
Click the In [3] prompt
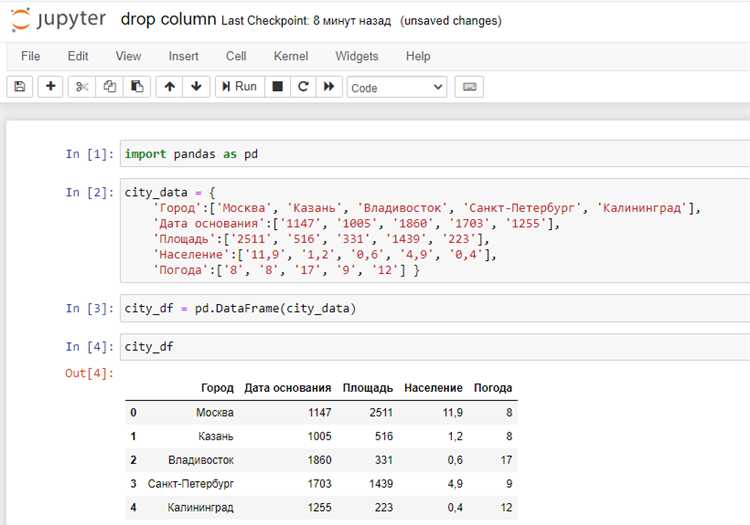[x=90, y=308]
